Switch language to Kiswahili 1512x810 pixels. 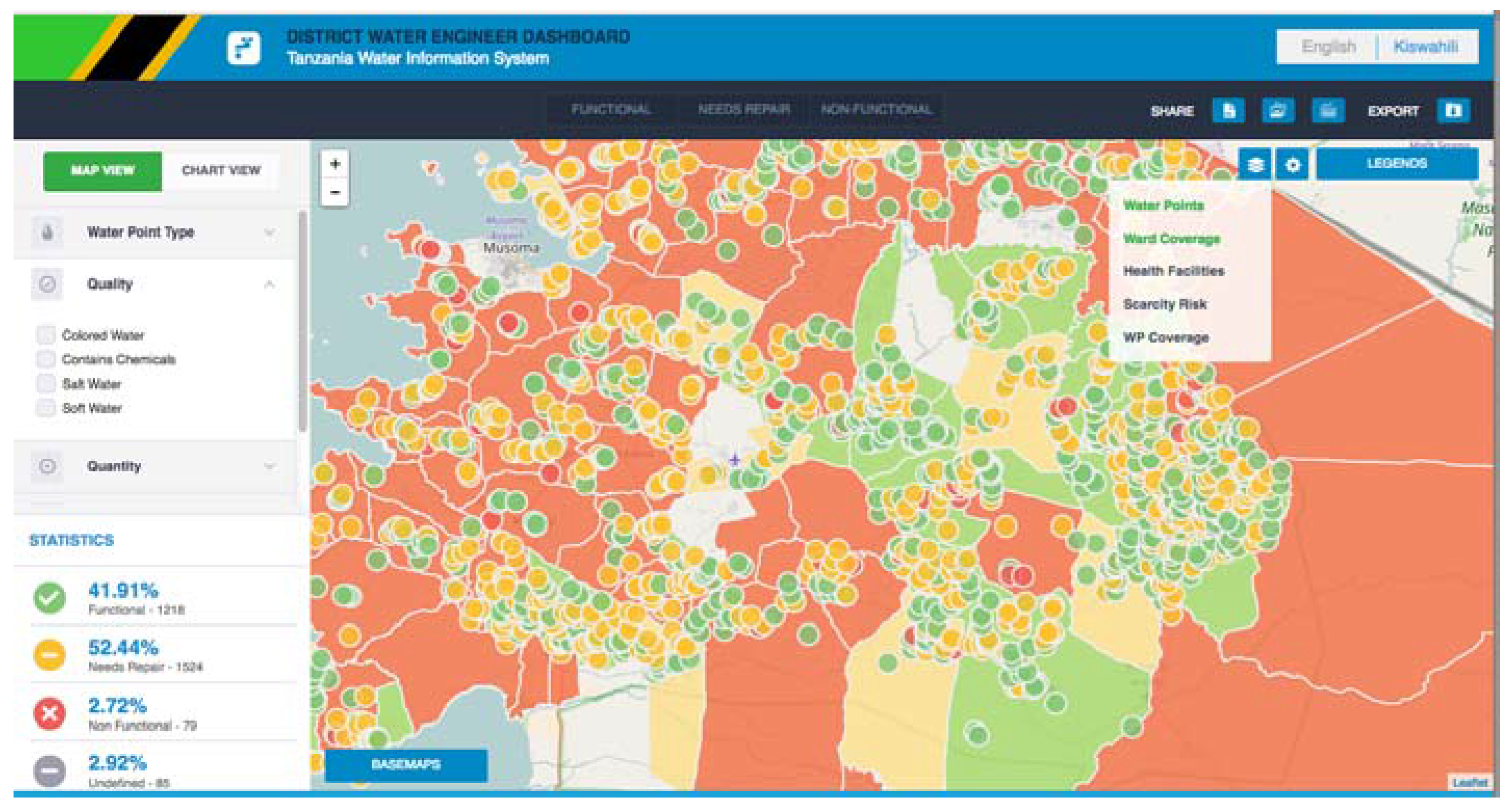click(1425, 46)
